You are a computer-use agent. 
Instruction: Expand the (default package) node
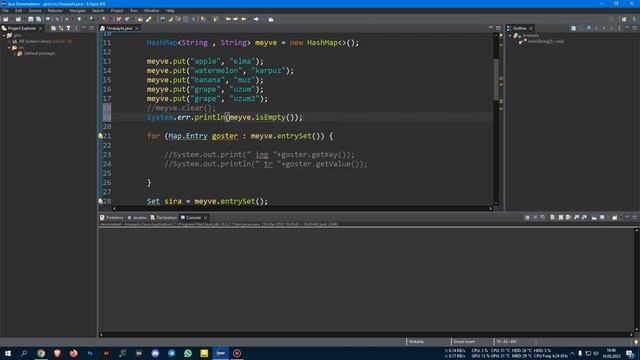click(14, 53)
